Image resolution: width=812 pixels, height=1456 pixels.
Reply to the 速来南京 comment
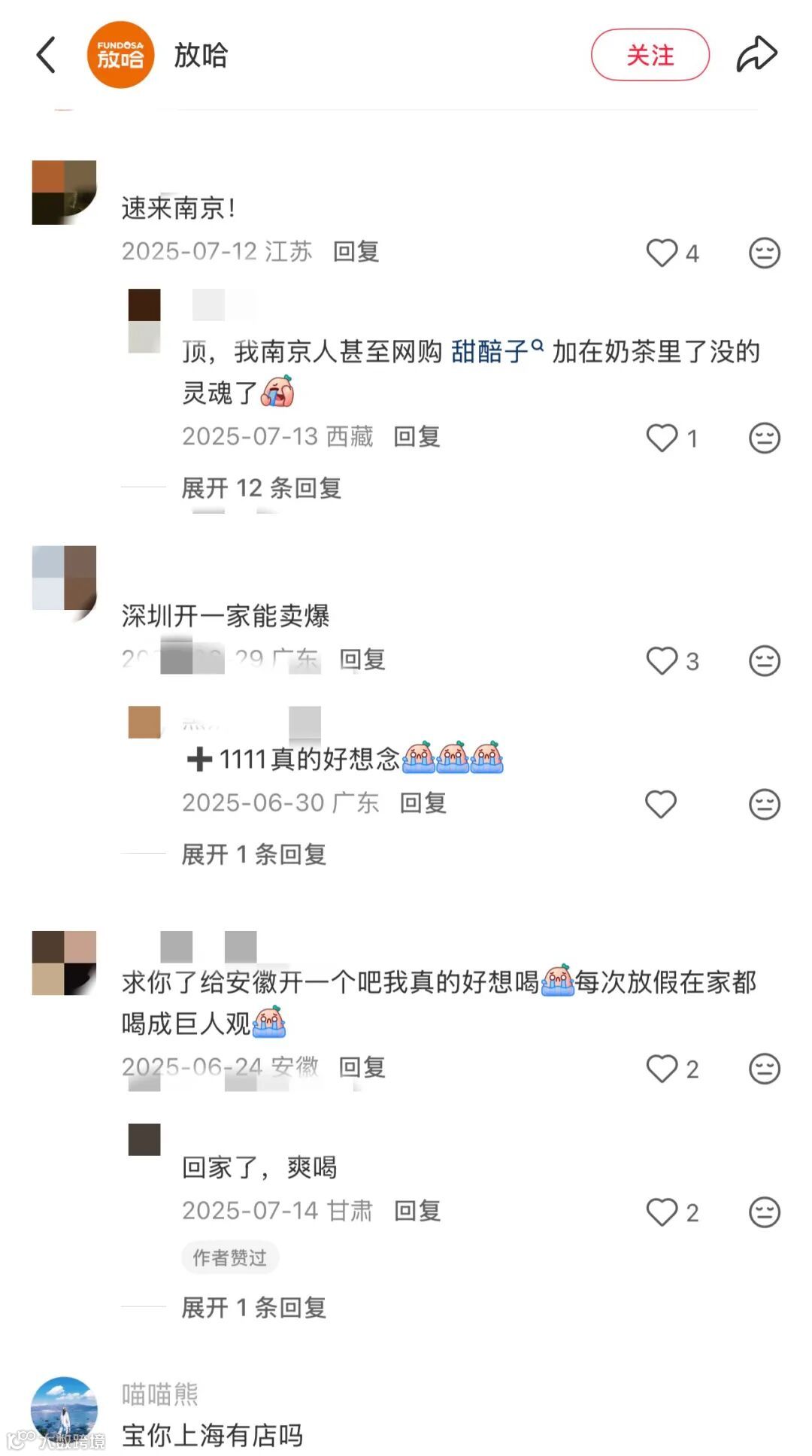(x=356, y=251)
